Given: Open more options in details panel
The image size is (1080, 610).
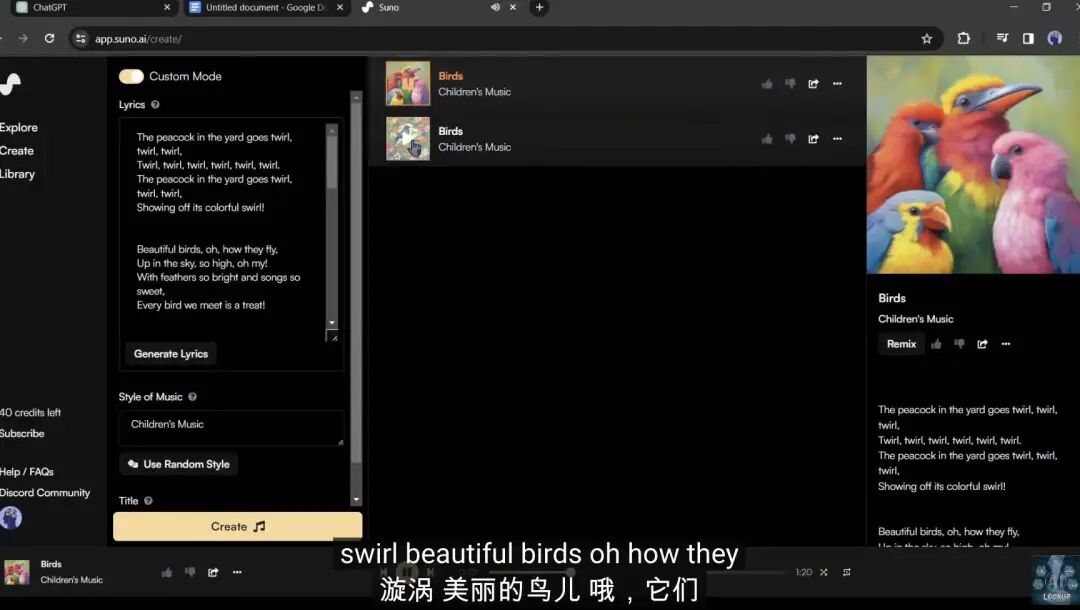Looking at the screenshot, I should click(x=1006, y=344).
